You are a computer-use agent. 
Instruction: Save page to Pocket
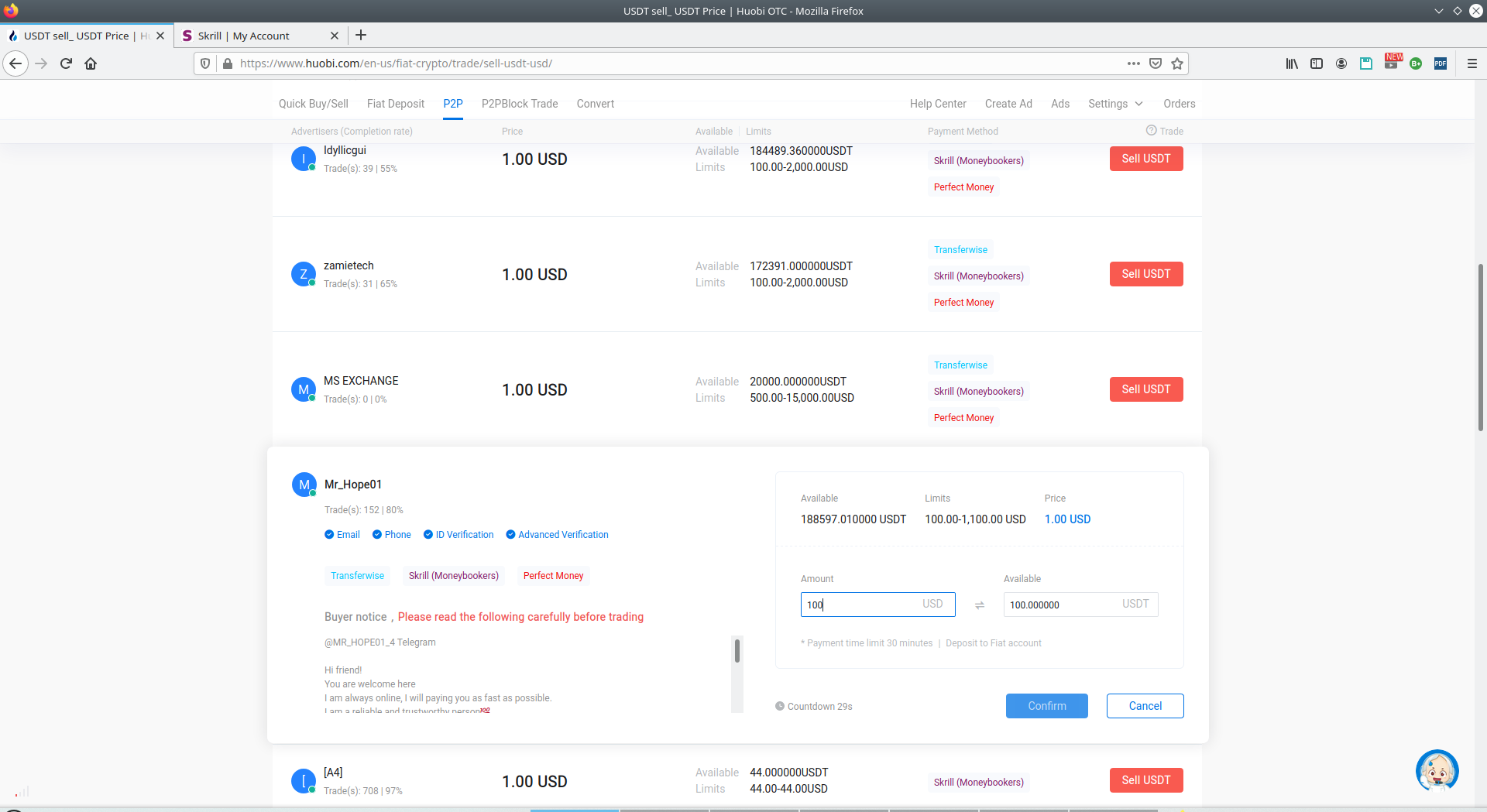[1156, 63]
